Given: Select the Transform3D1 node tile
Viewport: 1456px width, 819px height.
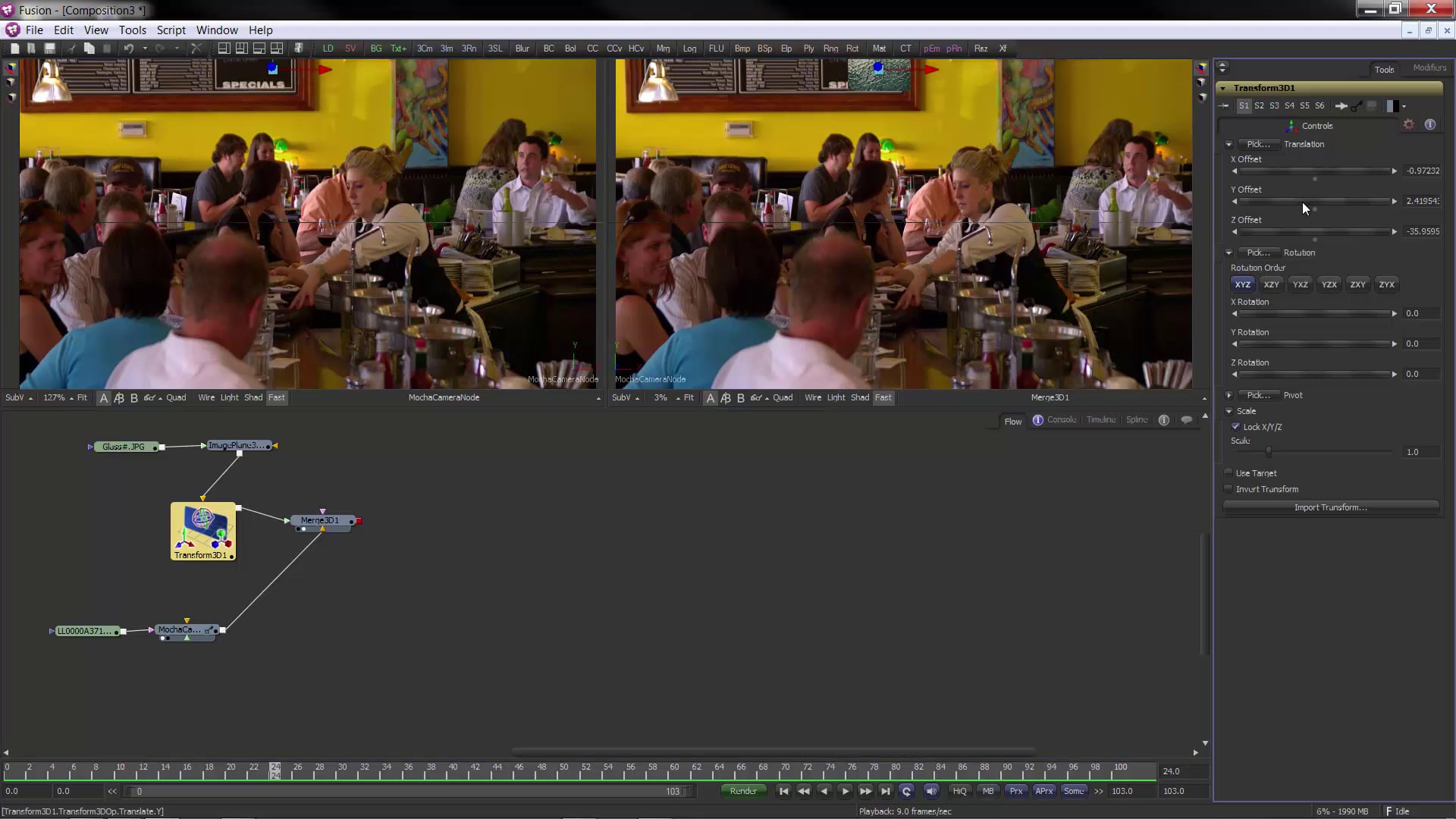Looking at the screenshot, I should pyautogui.click(x=202, y=531).
